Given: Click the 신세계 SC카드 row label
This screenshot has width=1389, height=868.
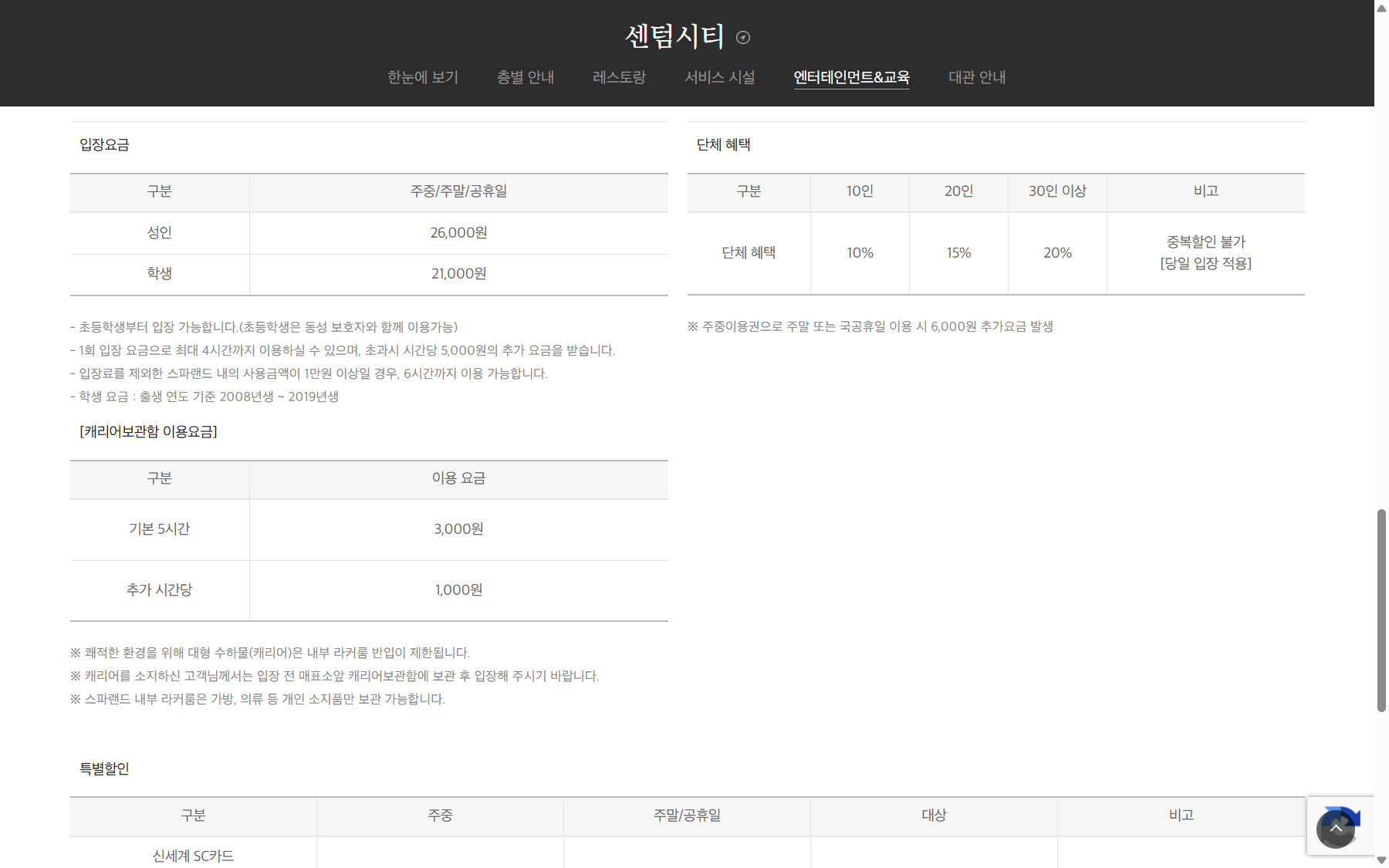Looking at the screenshot, I should click(x=193, y=856).
